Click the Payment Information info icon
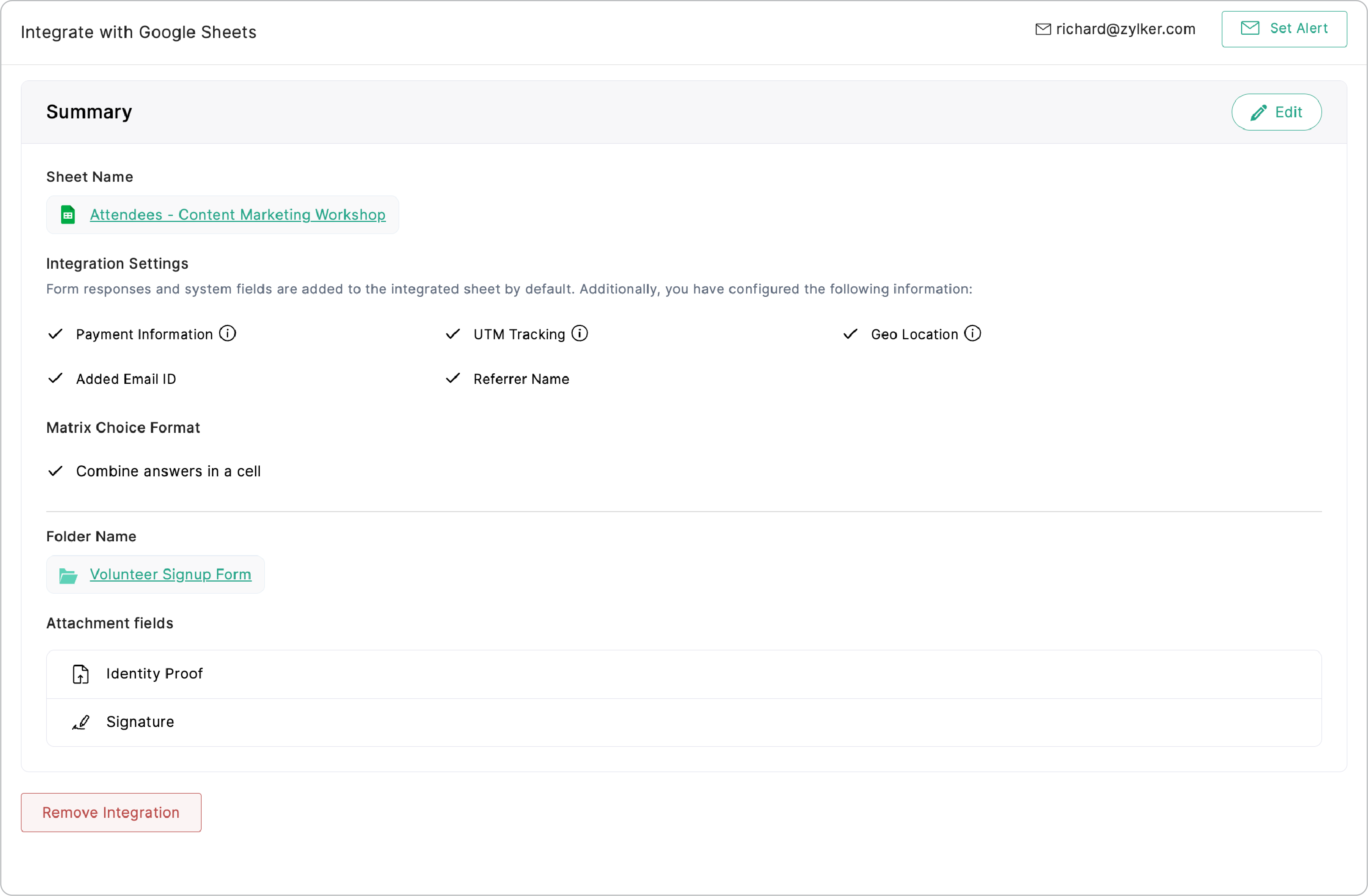The width and height of the screenshot is (1368, 896). (x=228, y=333)
